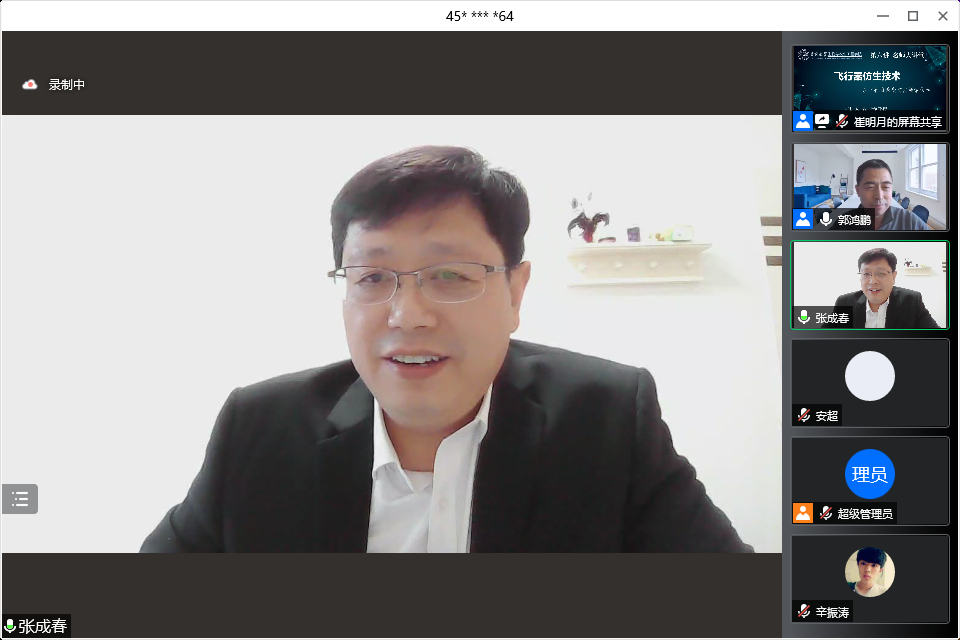The height and width of the screenshot is (640, 960).
Task: Click green mic icon on 张成春's thumbnail
Action: point(804,317)
